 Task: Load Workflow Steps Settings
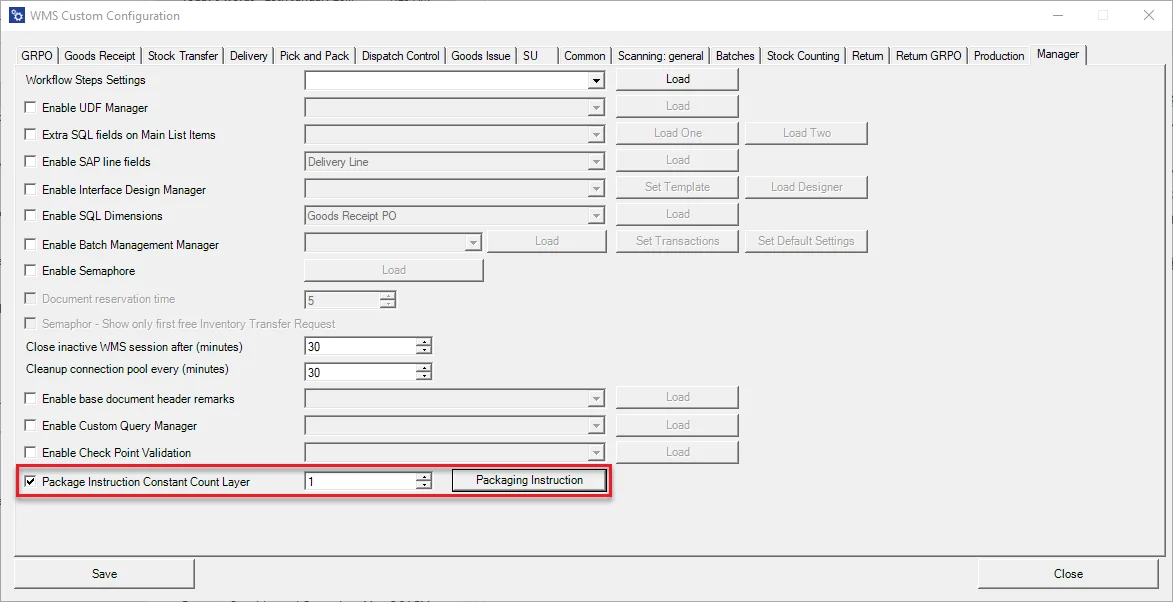[x=677, y=79]
